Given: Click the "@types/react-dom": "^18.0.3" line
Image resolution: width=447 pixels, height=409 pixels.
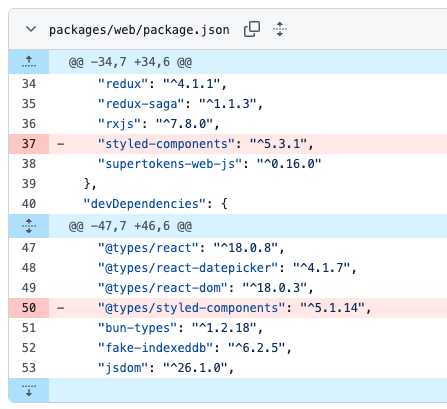Looking at the screenshot, I should tap(248, 288).
